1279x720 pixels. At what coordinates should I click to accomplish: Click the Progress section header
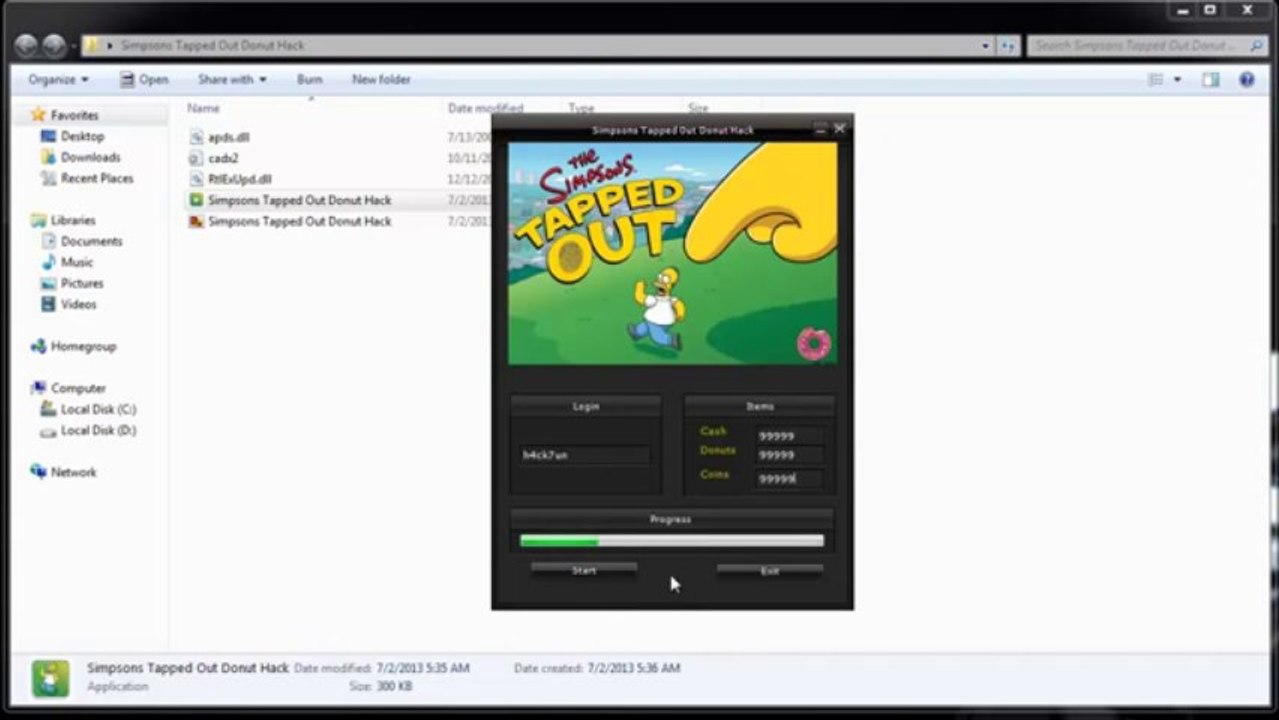(x=671, y=519)
